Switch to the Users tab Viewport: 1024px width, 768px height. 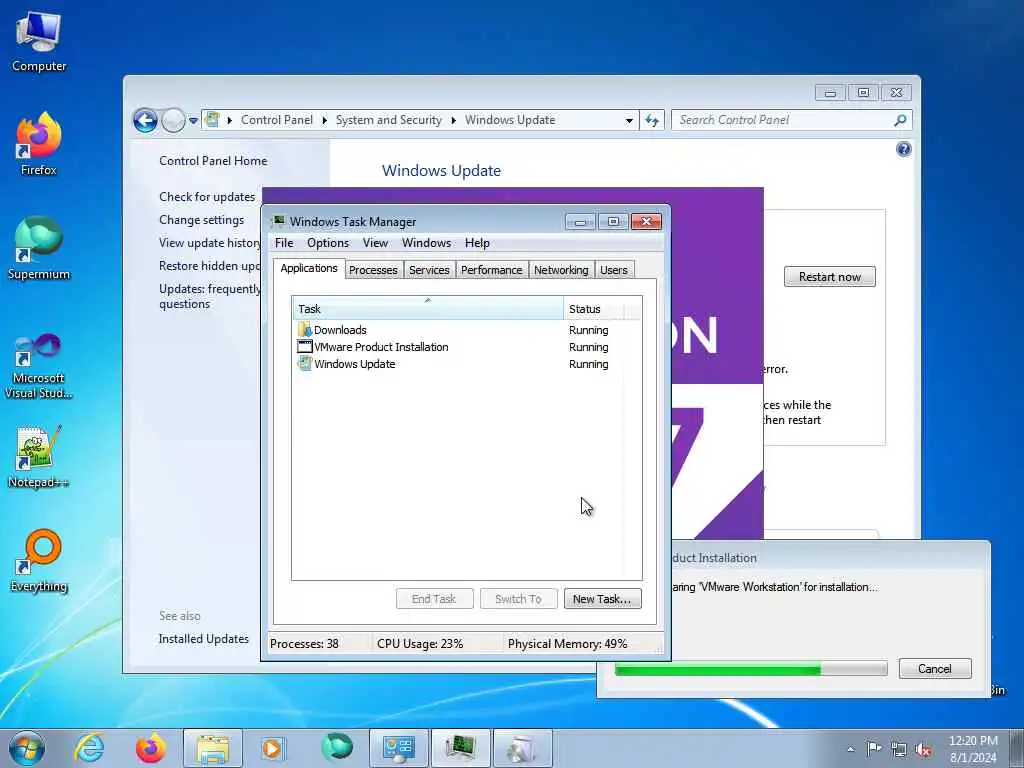click(614, 270)
